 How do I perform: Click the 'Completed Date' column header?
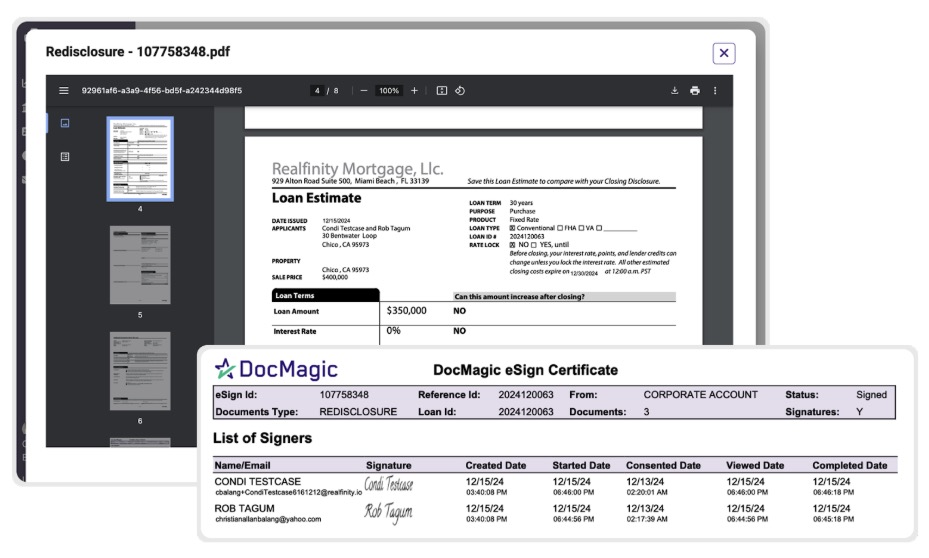click(x=850, y=466)
